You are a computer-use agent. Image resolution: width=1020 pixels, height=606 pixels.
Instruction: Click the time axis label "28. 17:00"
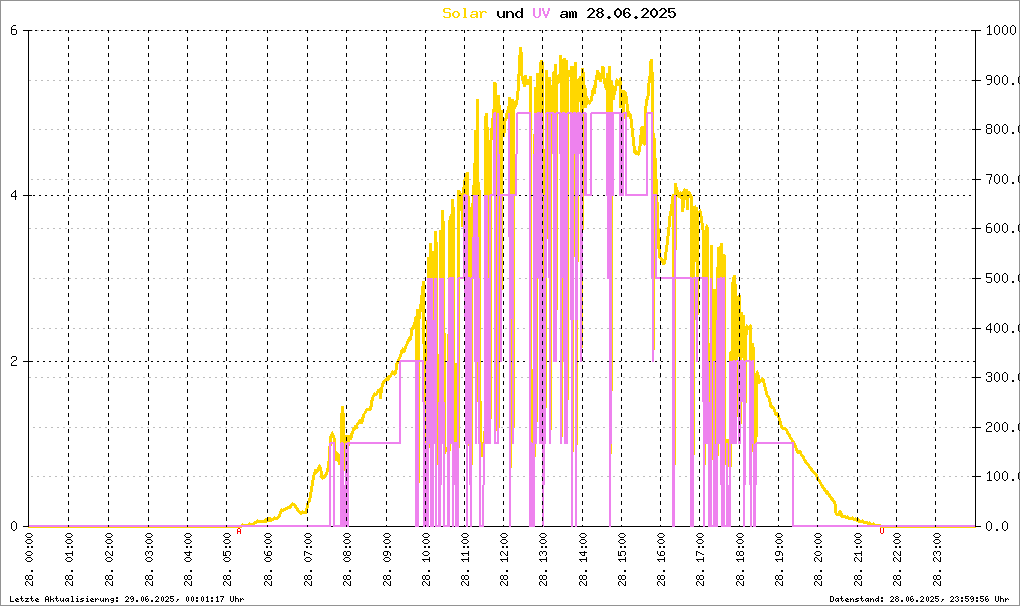(699, 560)
